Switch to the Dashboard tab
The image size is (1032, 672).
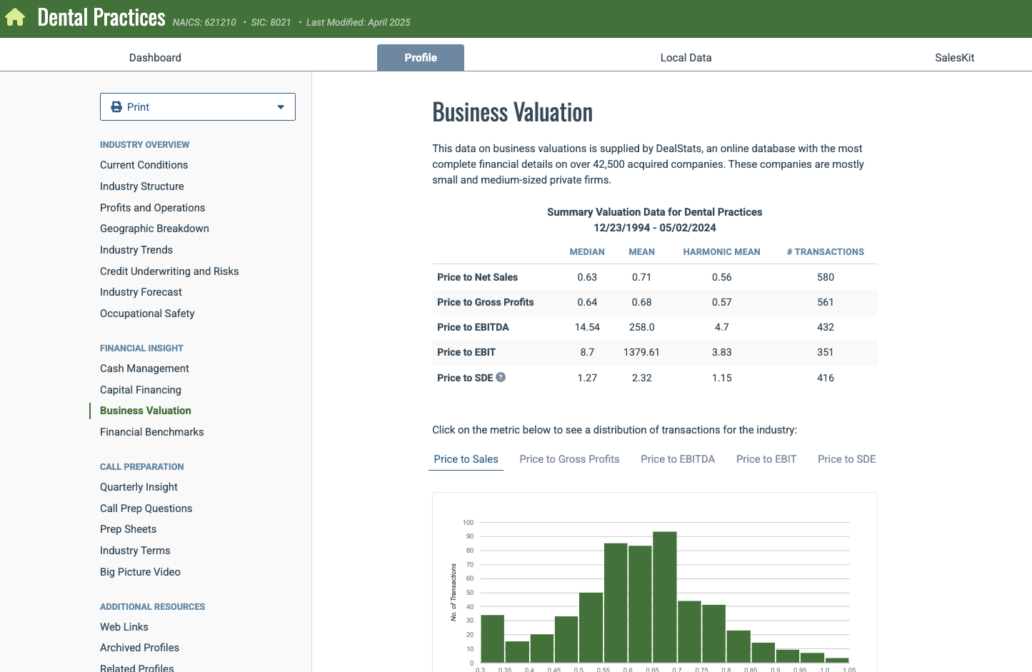[155, 58]
